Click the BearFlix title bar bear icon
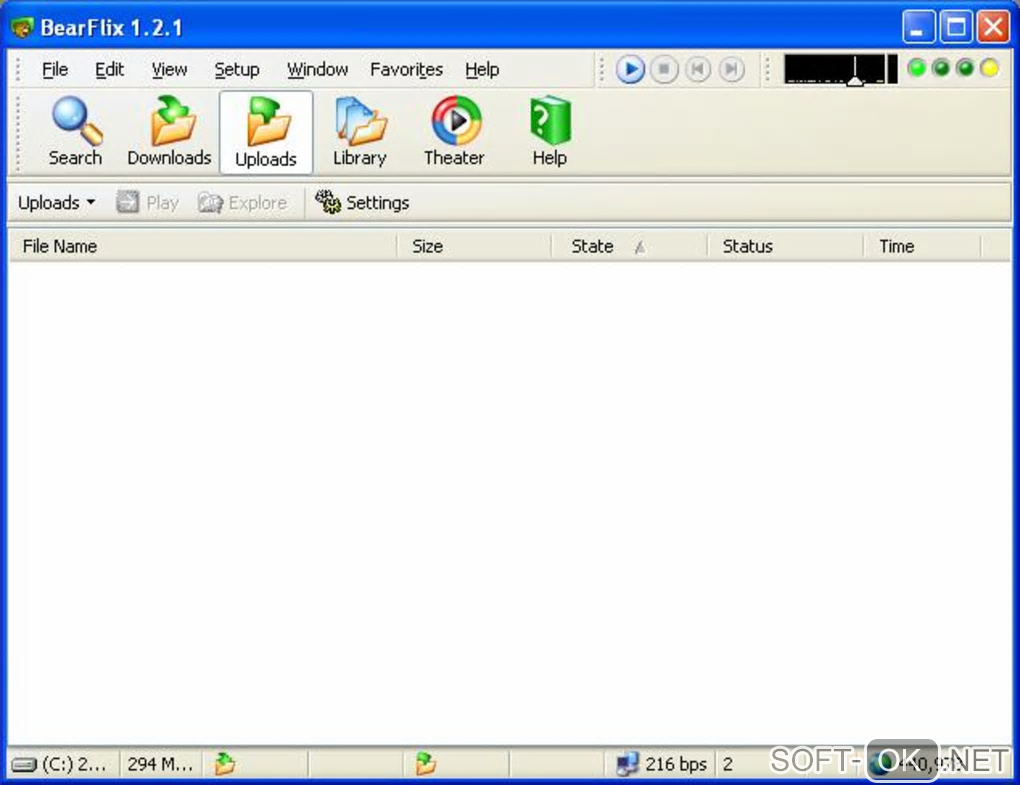The image size is (1020, 785). 22,28
